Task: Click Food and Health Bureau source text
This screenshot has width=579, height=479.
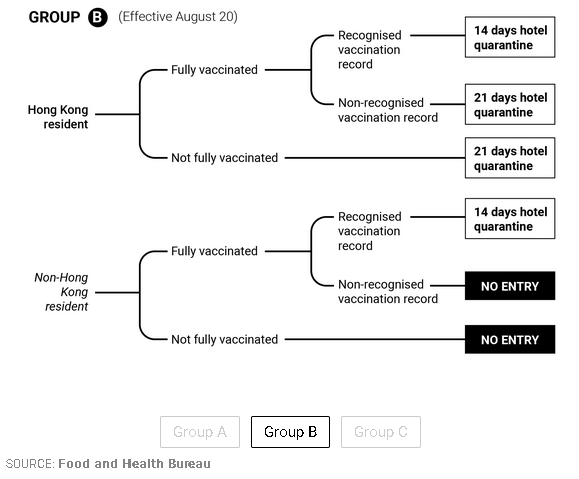Action: (x=134, y=463)
